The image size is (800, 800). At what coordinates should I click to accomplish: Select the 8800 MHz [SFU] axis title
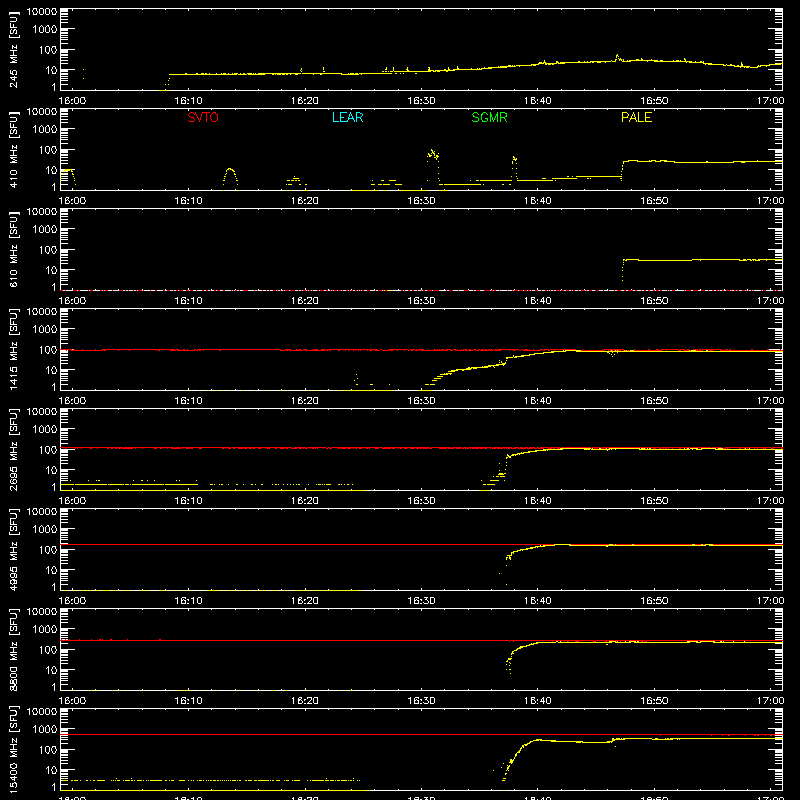click(x=14, y=649)
